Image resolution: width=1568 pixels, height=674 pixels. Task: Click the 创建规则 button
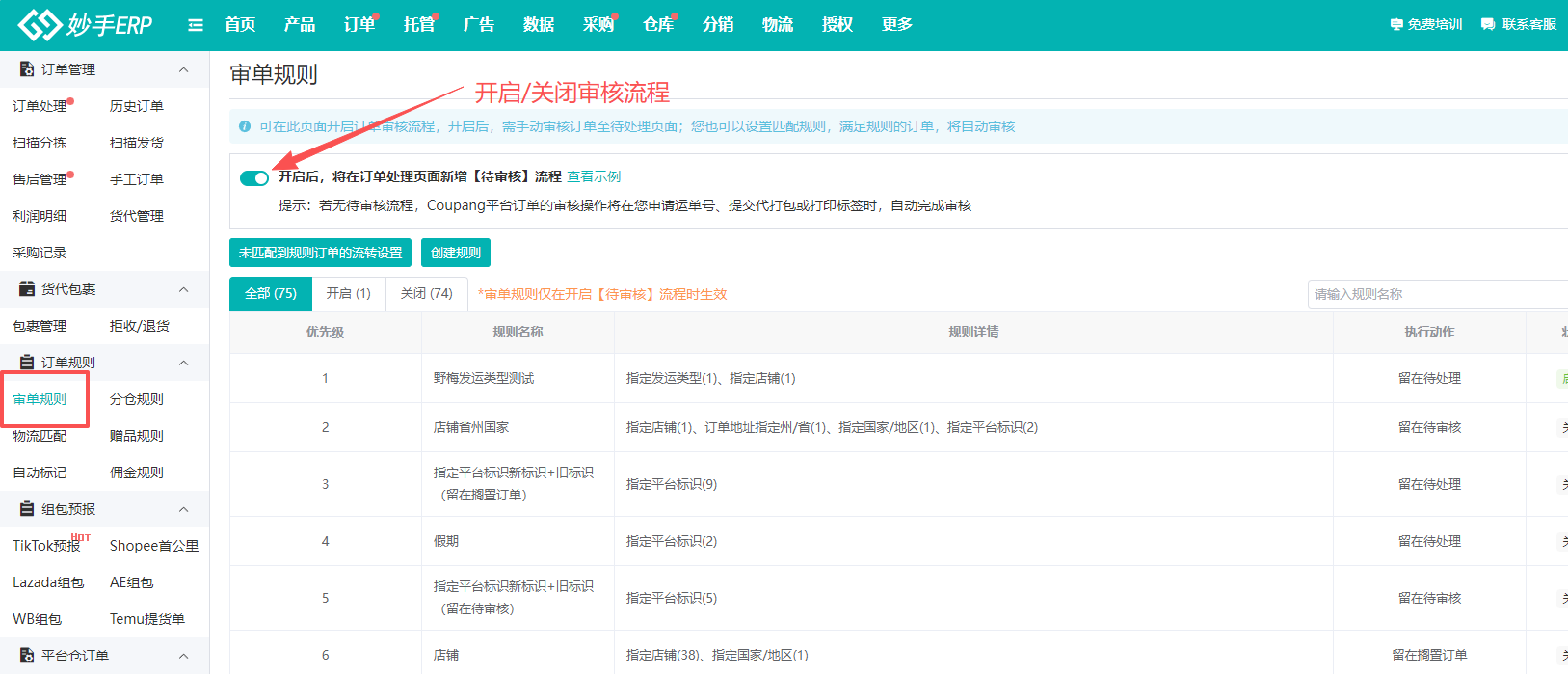coord(456,253)
